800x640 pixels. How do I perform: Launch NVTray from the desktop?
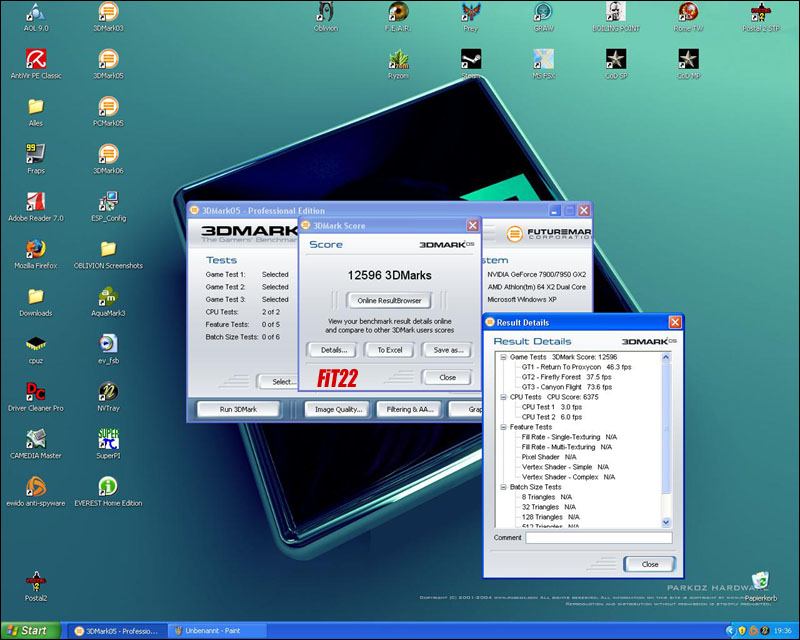[108, 397]
